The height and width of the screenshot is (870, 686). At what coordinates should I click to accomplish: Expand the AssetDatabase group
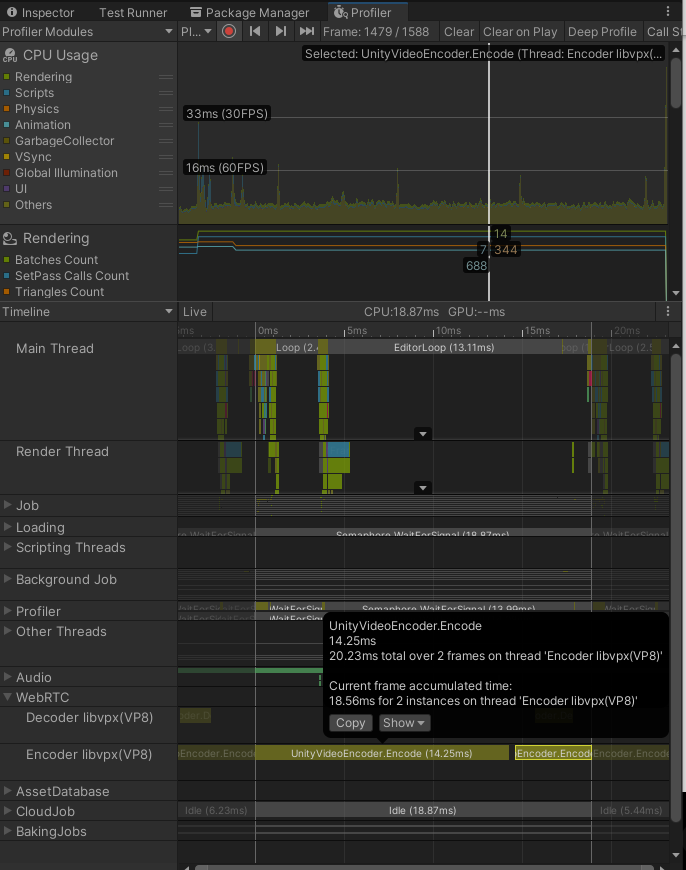8,790
